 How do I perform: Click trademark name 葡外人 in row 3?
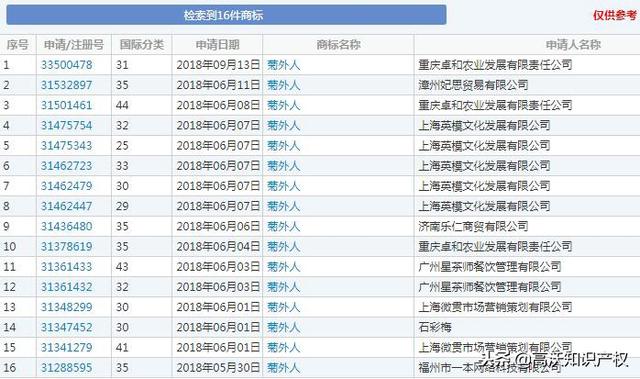pyautogui.click(x=284, y=105)
